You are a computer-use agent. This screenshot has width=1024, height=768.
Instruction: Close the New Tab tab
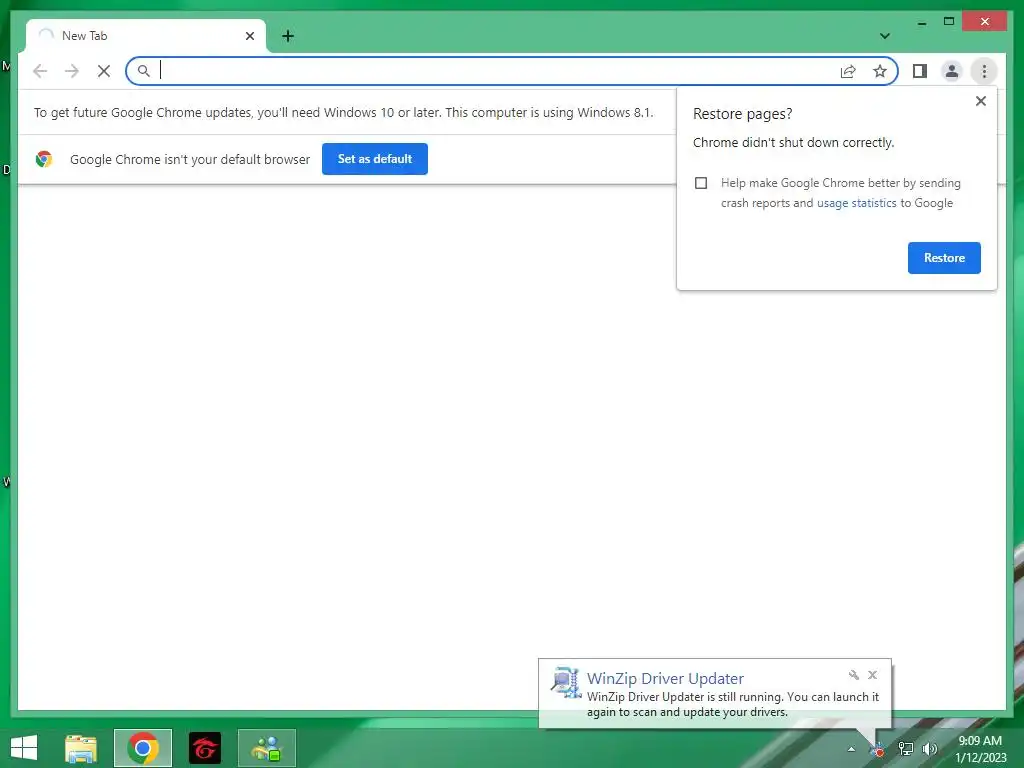click(x=250, y=36)
